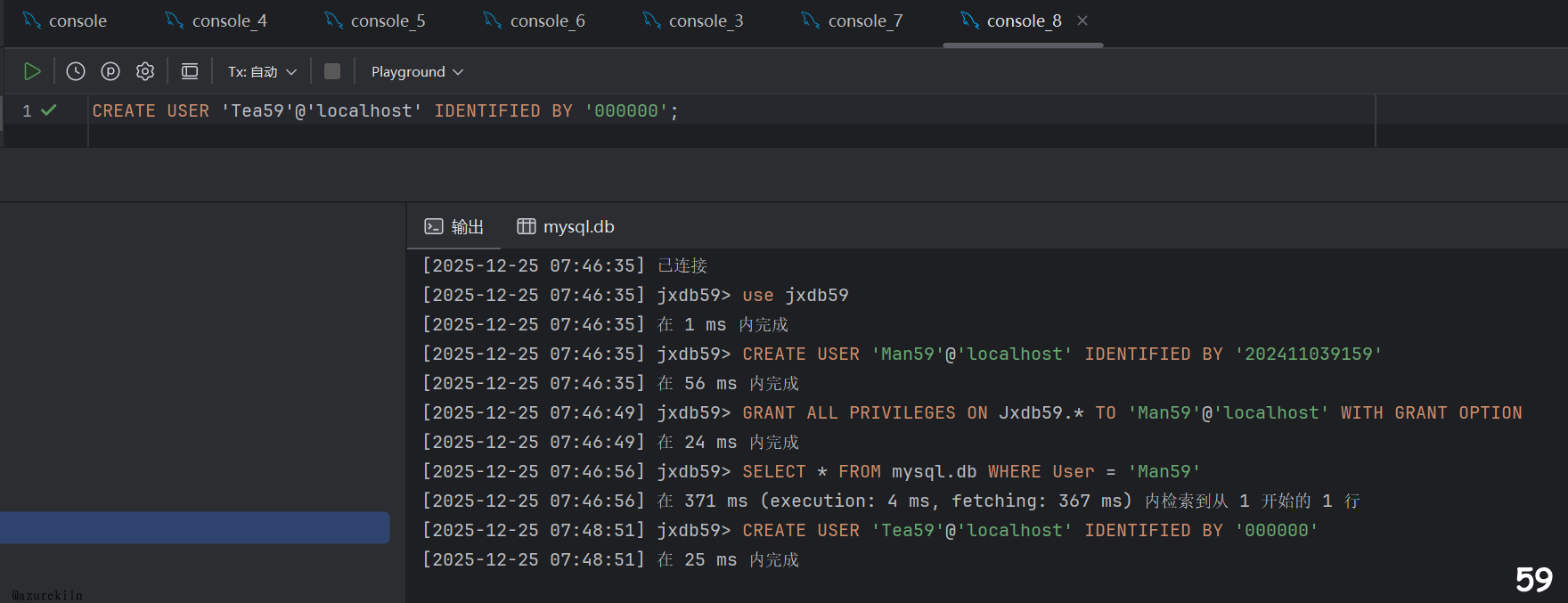
Task: Click green checkmark beside line 1
Action: [49, 110]
